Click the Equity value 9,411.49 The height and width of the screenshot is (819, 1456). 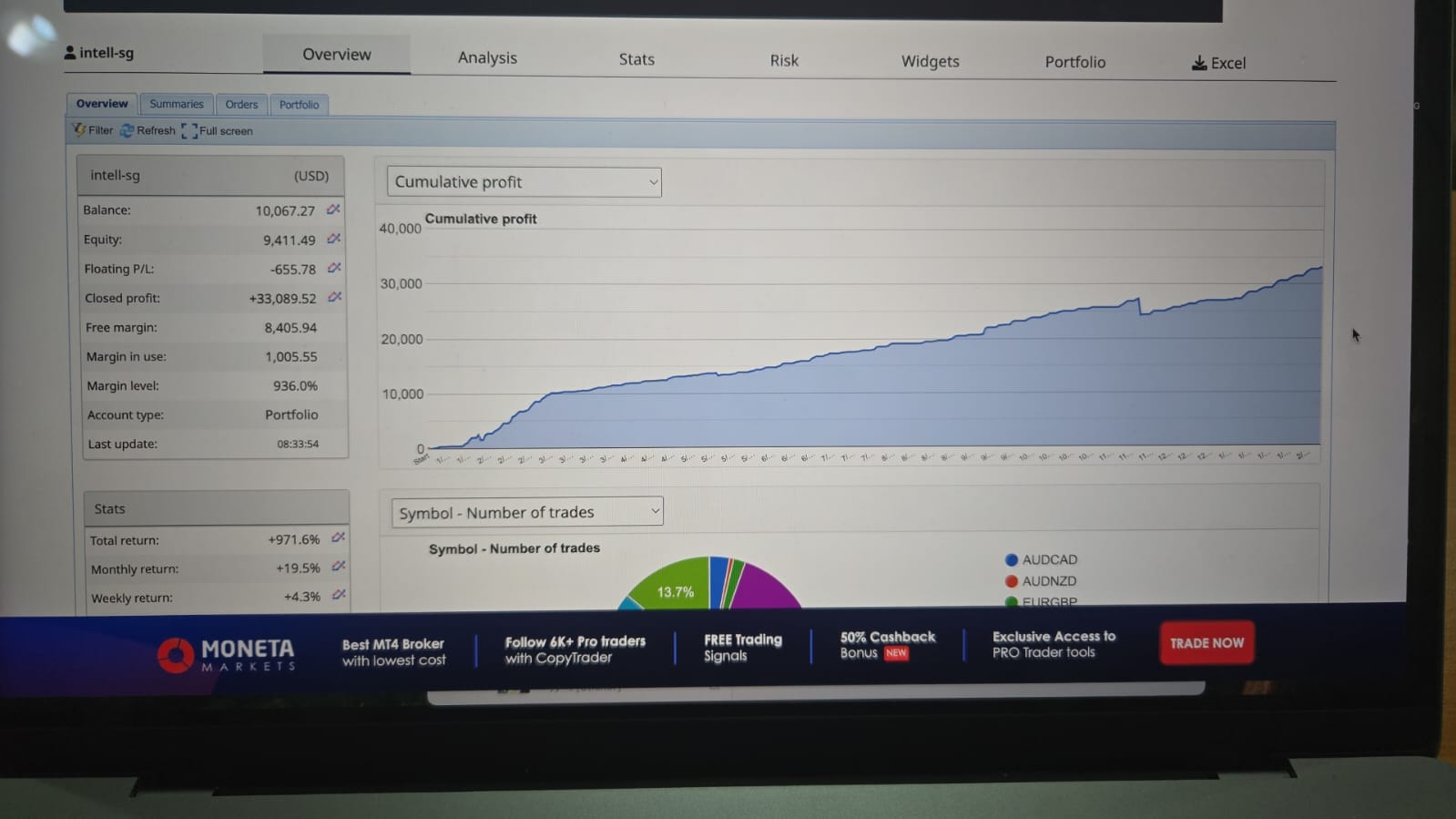pos(290,241)
